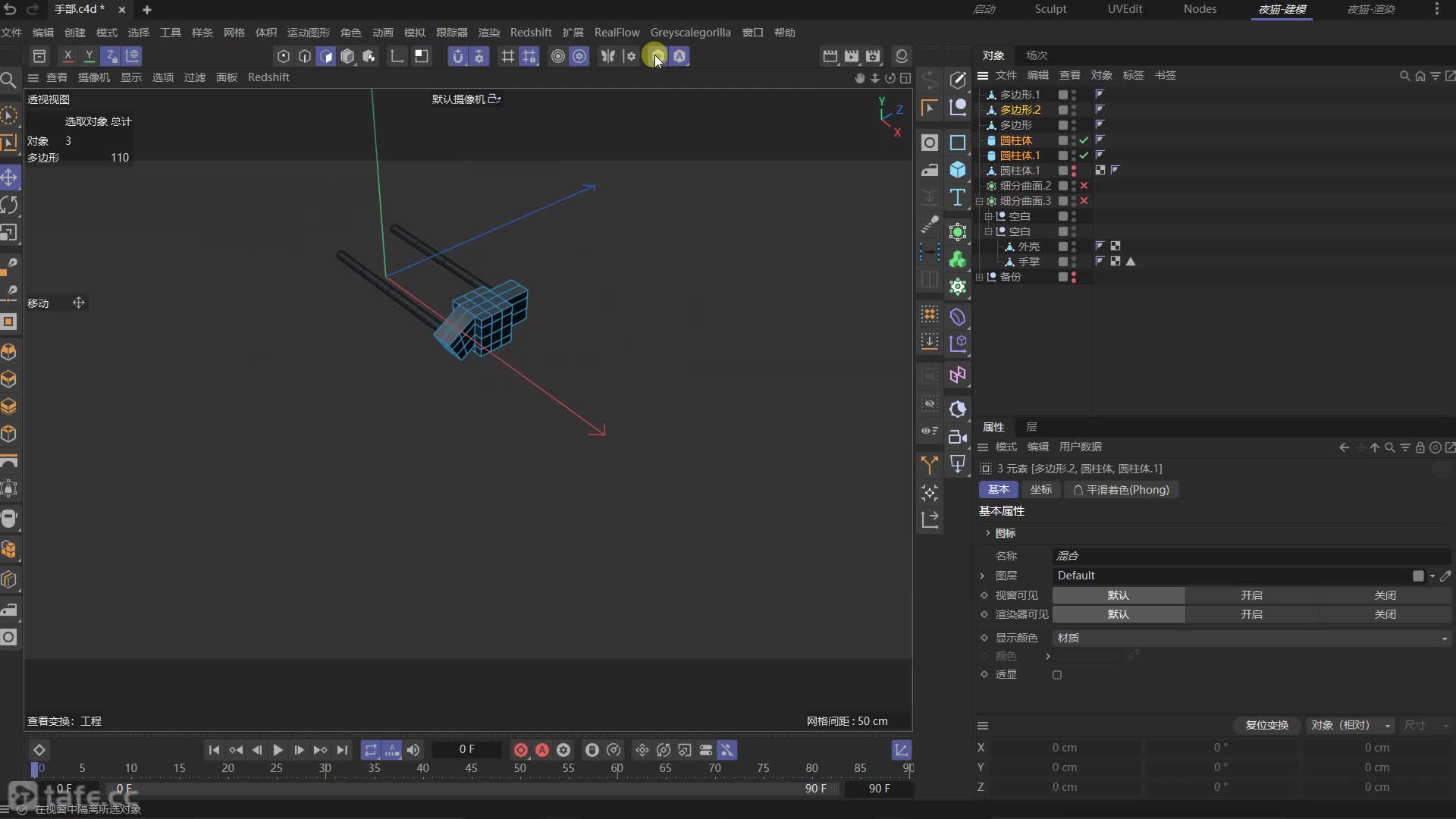Expand the 图层 property row
This screenshot has width=1456, height=819.
tap(983, 576)
